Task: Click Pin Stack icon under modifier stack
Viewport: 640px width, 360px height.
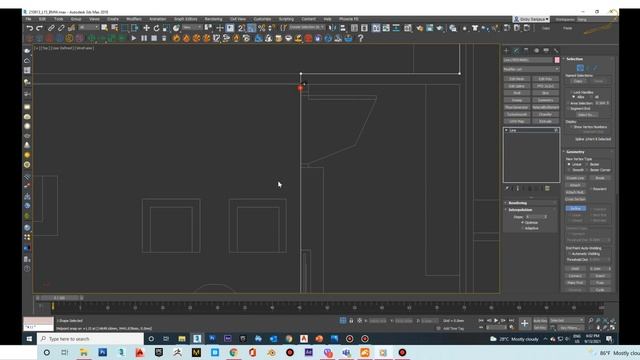Action: pyautogui.click(x=507, y=189)
